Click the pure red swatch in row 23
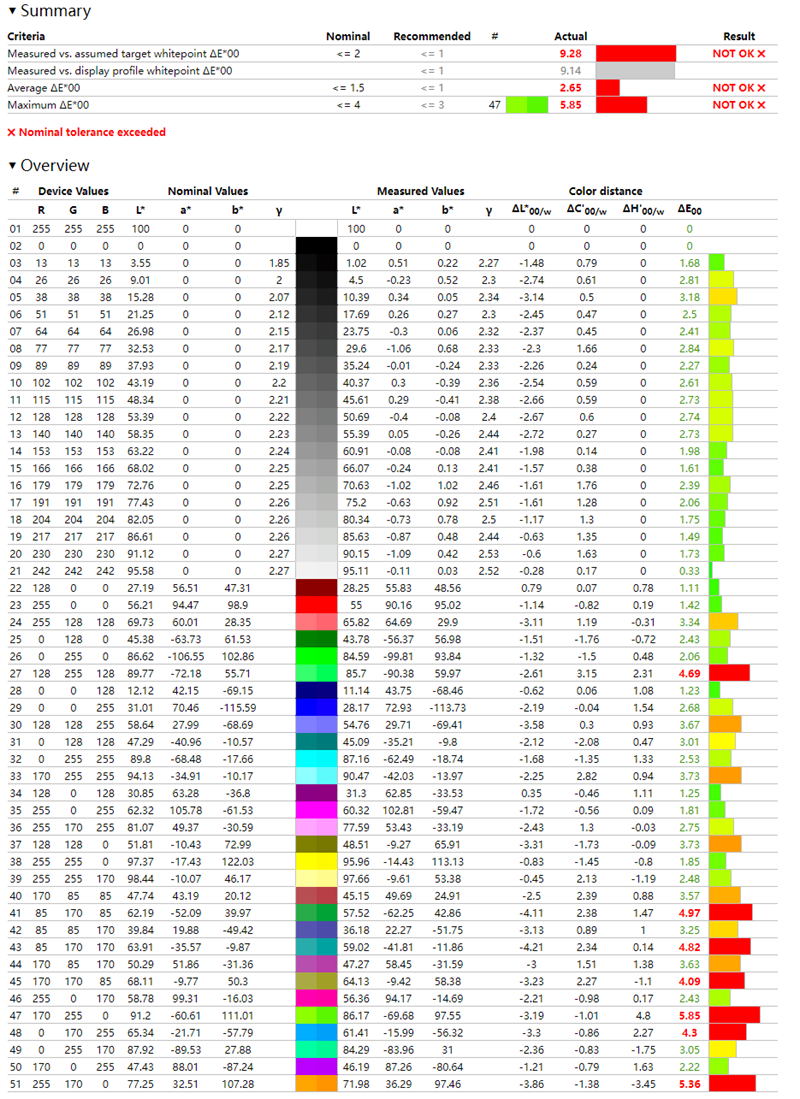 (x=318, y=606)
